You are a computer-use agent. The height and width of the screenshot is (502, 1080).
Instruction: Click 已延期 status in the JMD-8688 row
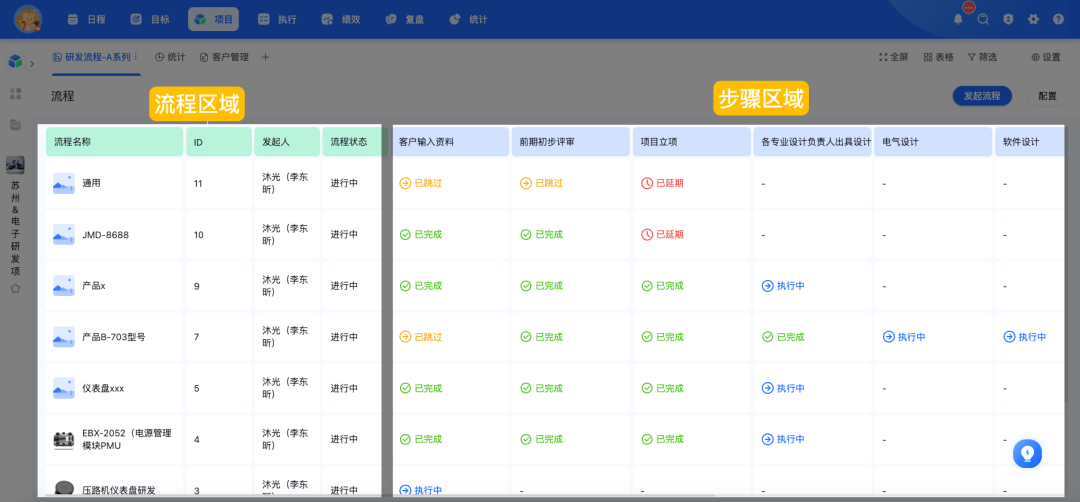coord(662,235)
